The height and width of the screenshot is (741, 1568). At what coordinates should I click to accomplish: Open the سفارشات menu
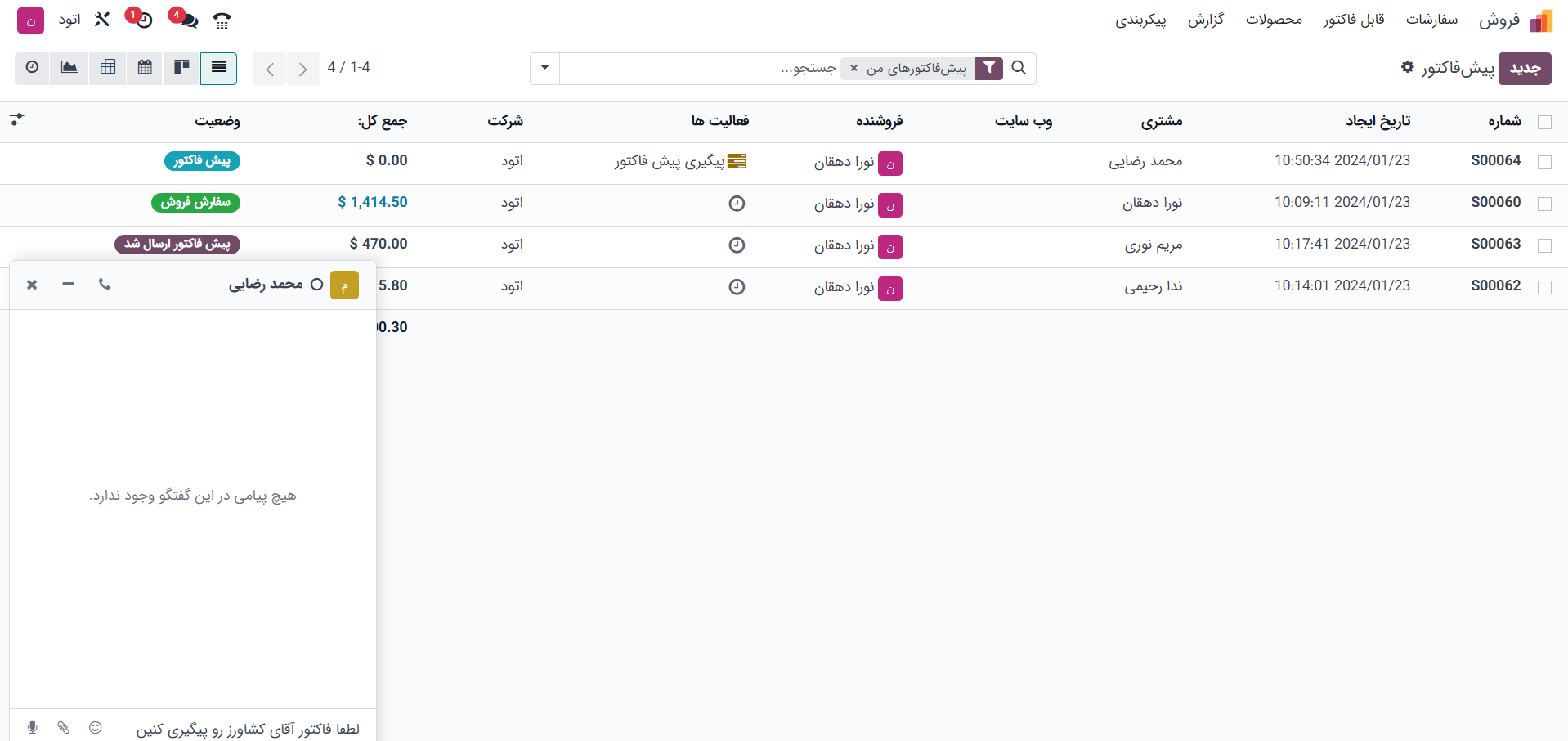pos(1431,20)
